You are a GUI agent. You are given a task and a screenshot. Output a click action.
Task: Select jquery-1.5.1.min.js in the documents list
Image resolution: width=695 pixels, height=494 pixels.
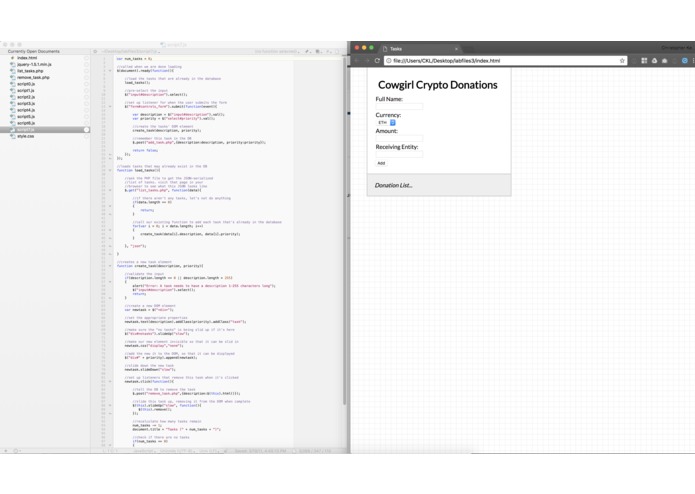point(34,64)
